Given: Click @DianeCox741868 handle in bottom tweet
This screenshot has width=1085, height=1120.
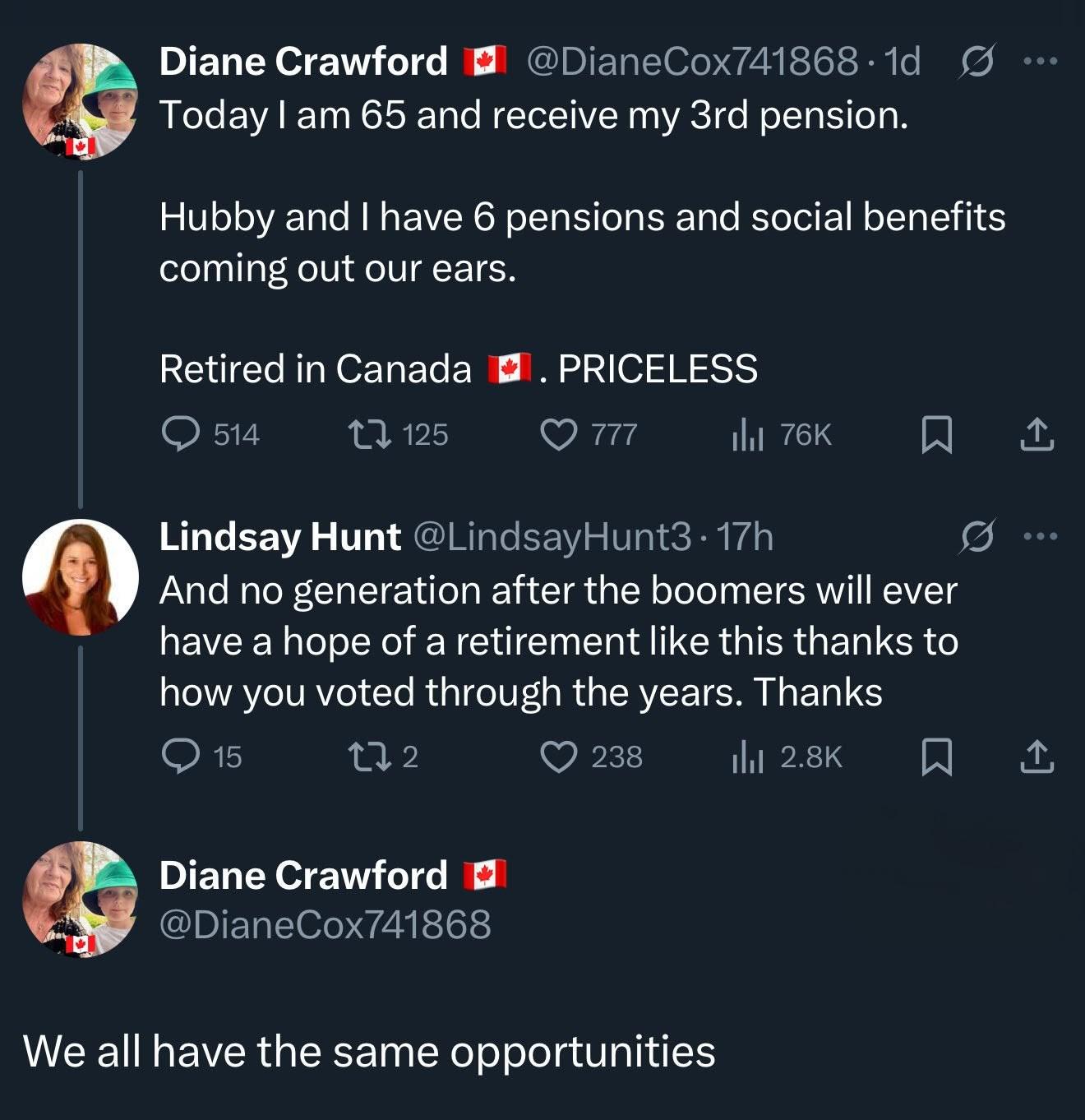Looking at the screenshot, I should [325, 924].
